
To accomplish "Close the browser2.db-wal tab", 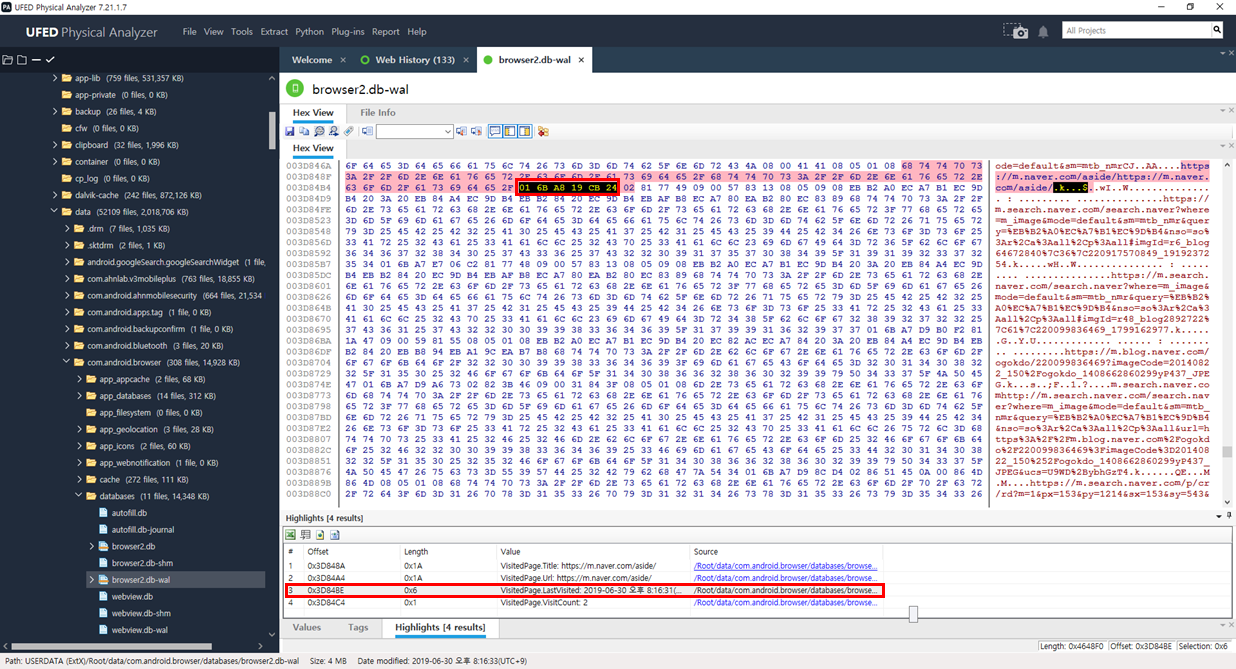I will [582, 60].
